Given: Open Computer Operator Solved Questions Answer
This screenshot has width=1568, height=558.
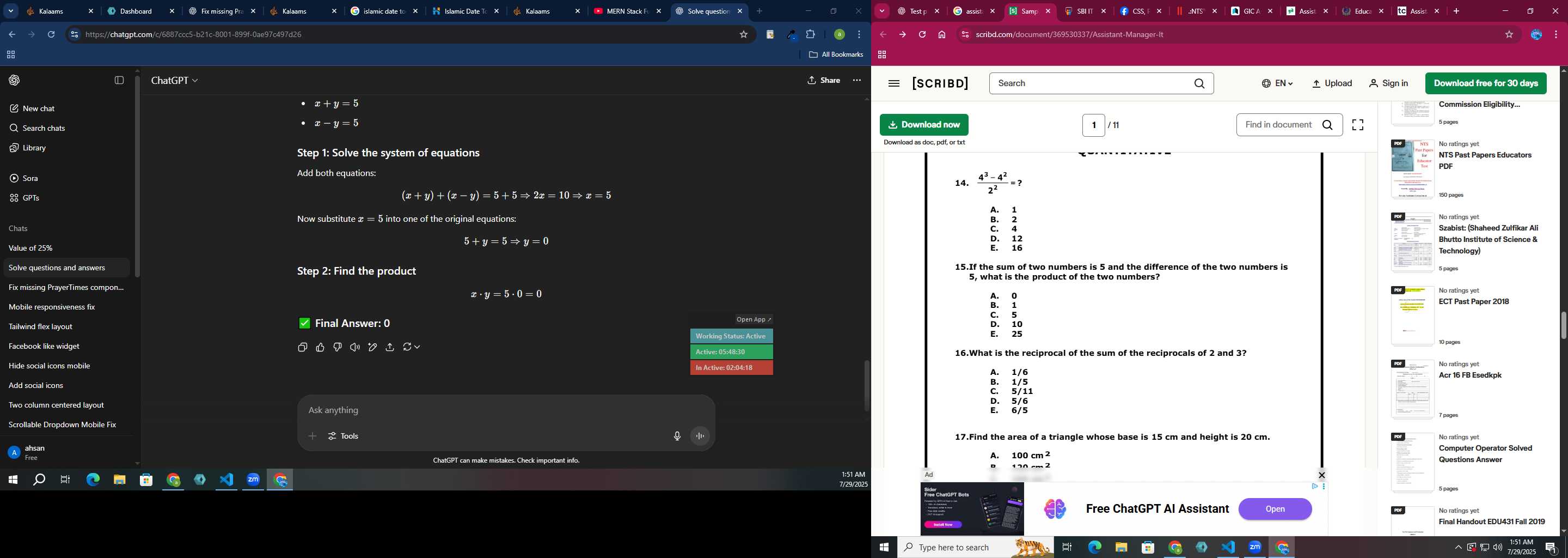Looking at the screenshot, I should (1485, 454).
